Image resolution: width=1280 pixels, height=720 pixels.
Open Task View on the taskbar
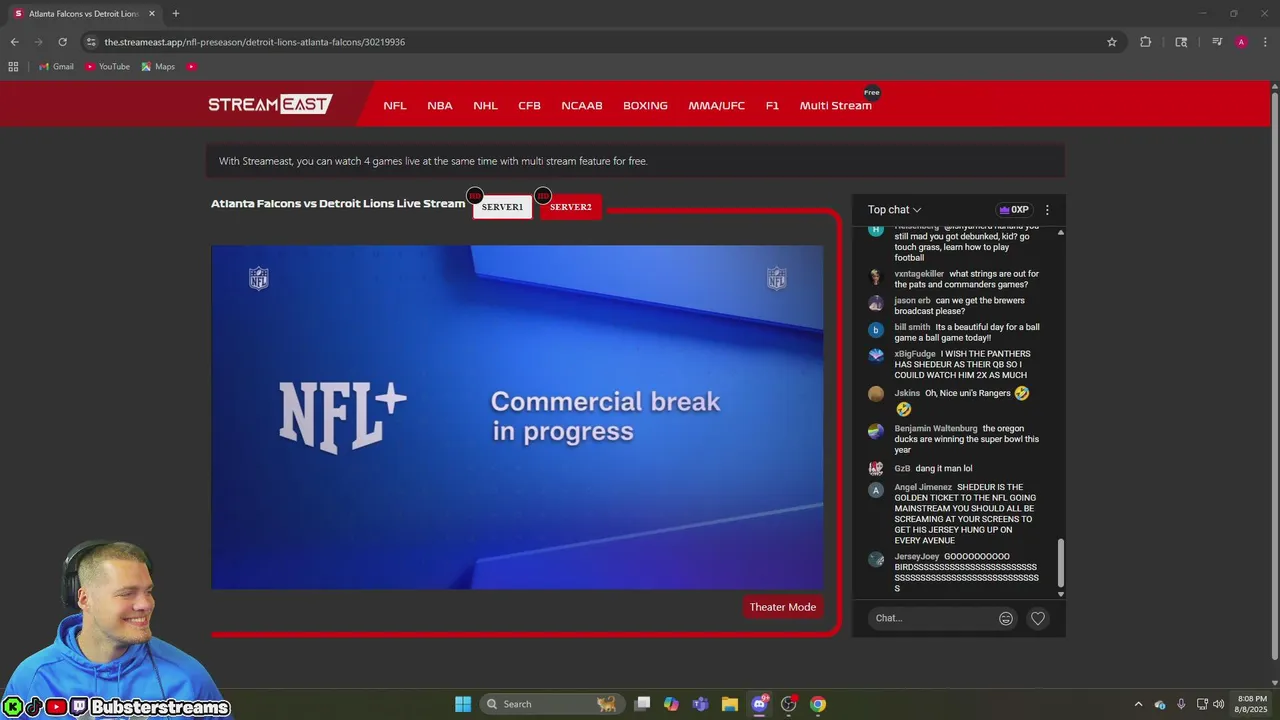tap(643, 704)
